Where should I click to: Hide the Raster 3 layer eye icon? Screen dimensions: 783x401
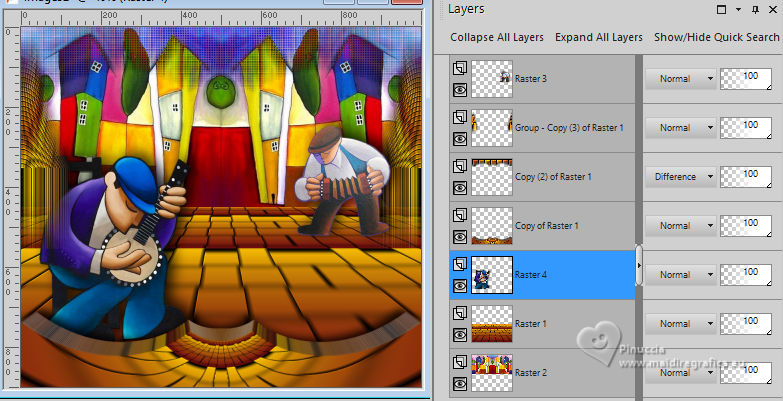[x=460, y=90]
